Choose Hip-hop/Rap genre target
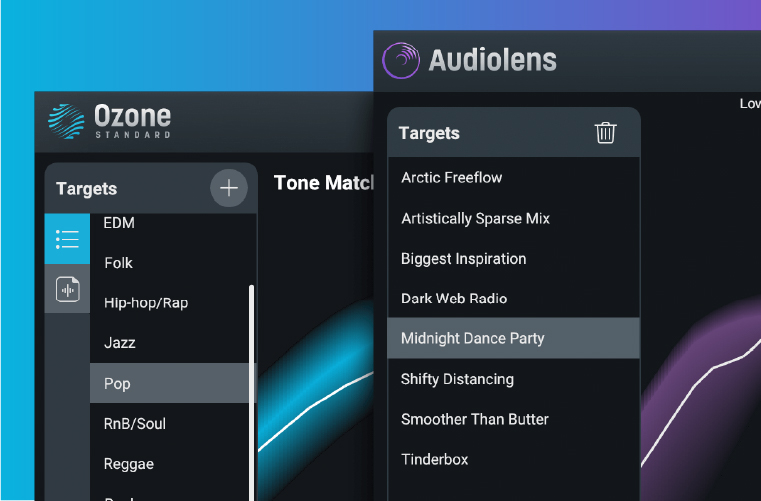 tap(146, 303)
